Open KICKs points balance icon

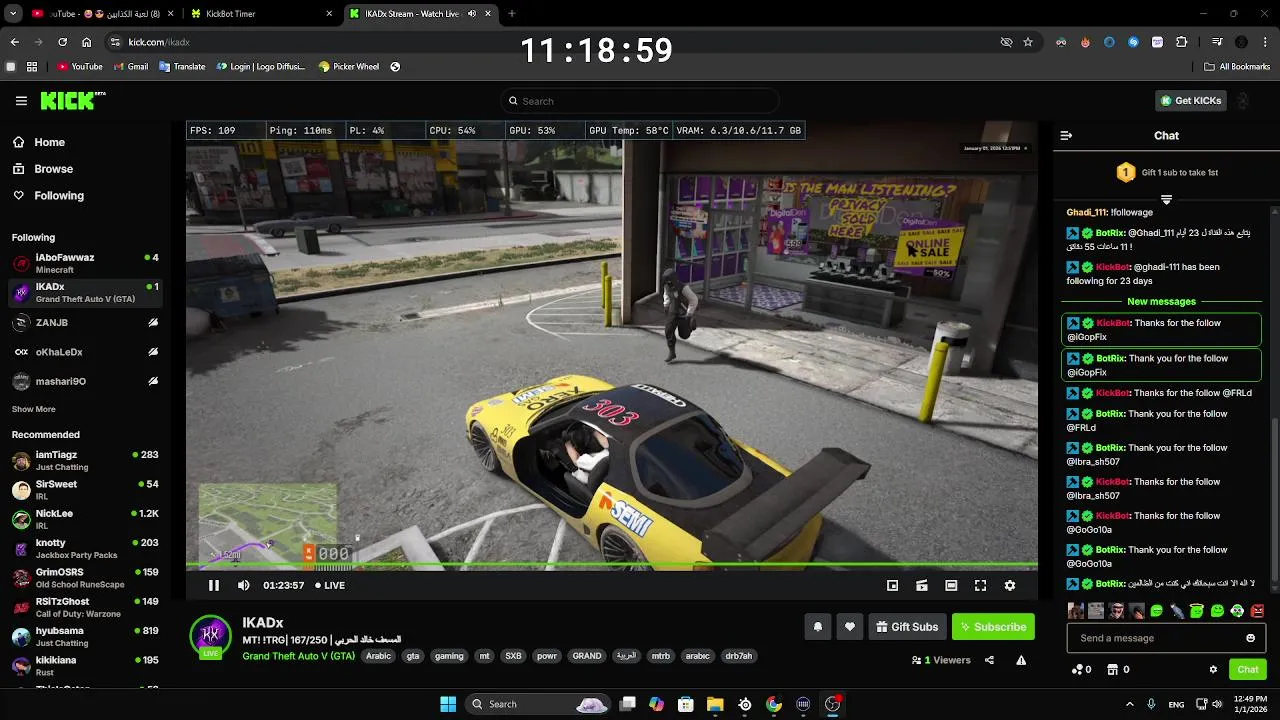(x=1081, y=669)
